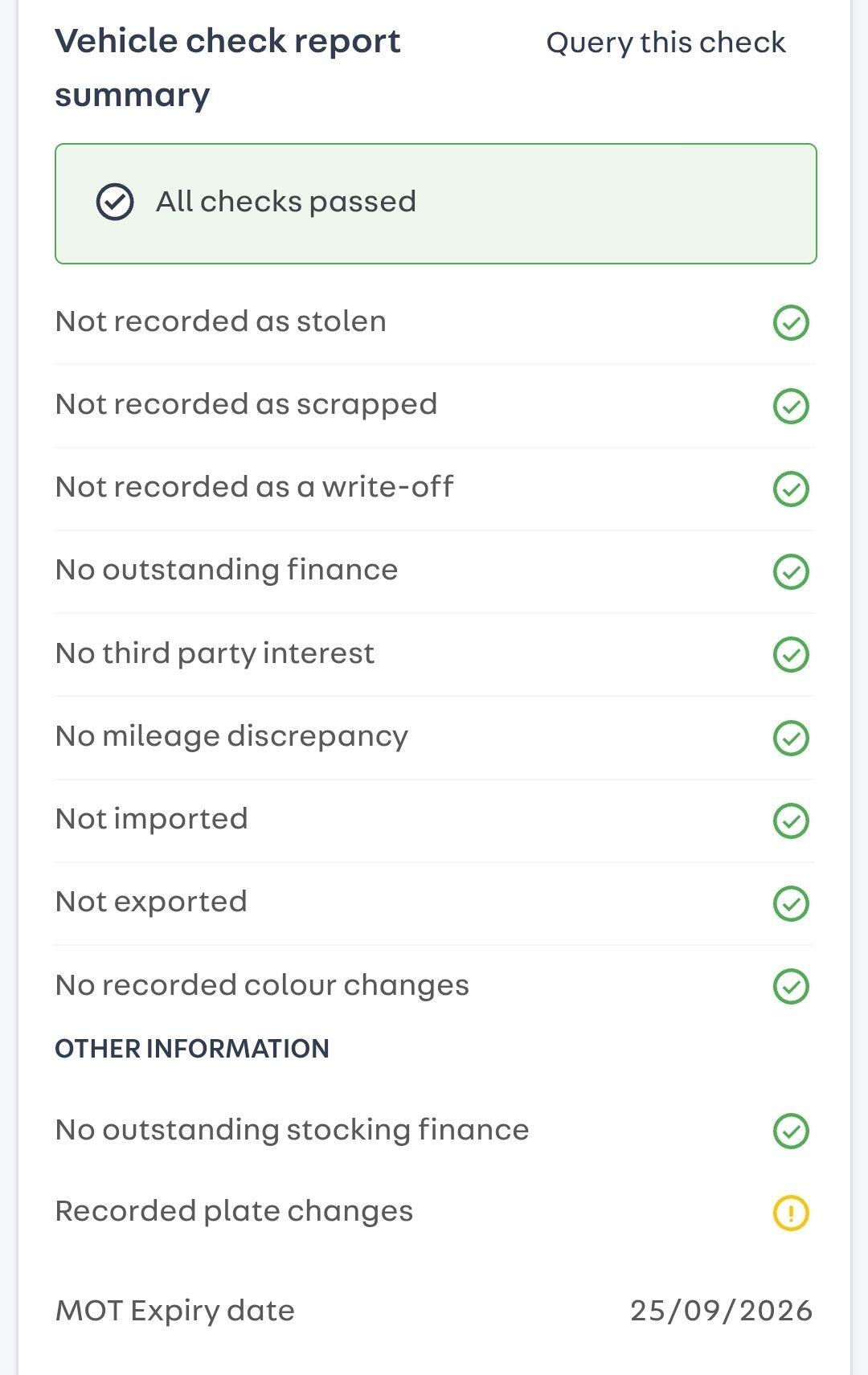Select the No mileage discrepancy row label
Image resolution: width=868 pixels, height=1375 pixels.
231,737
